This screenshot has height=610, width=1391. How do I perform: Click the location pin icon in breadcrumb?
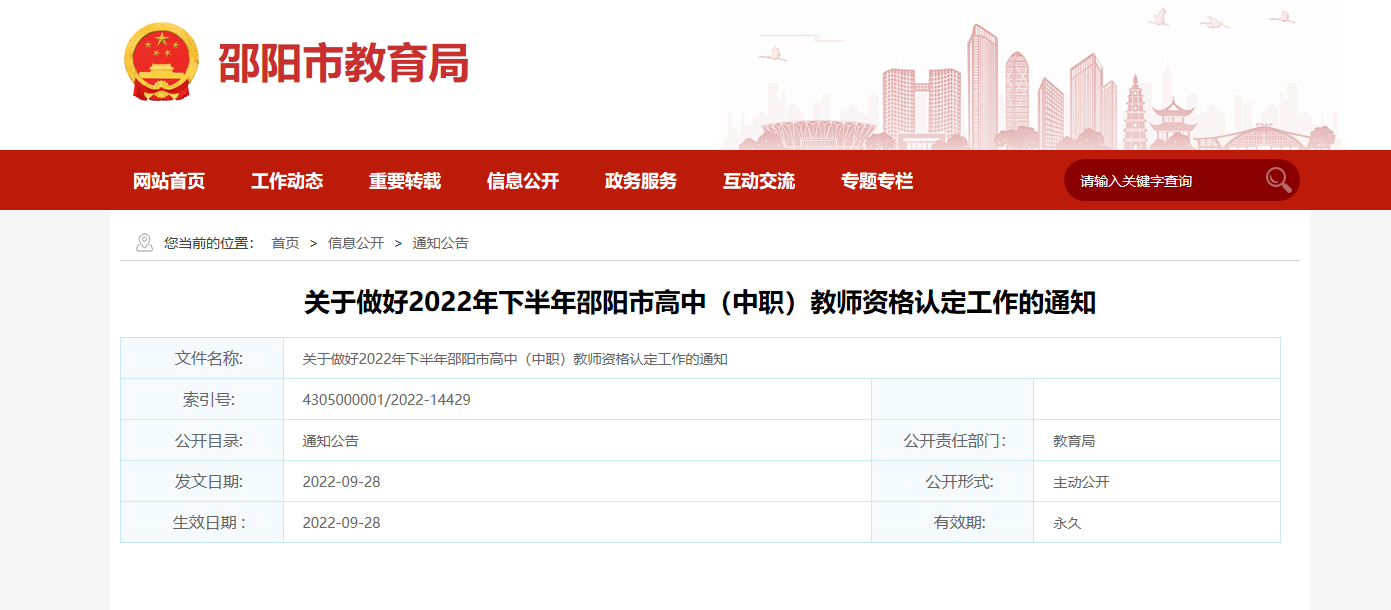click(x=144, y=243)
